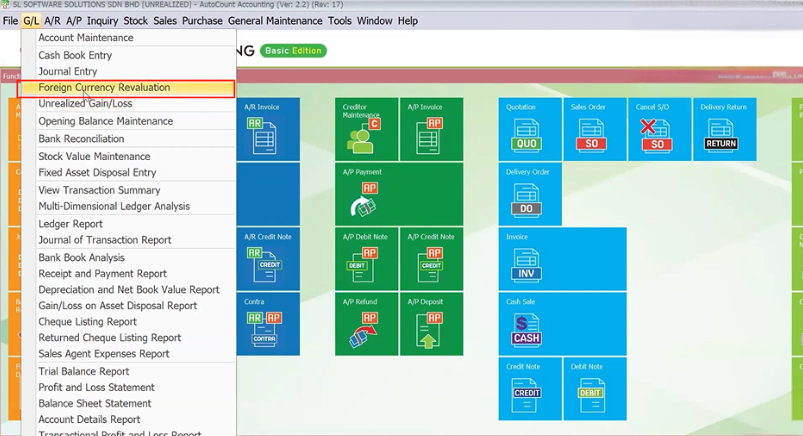
Task: Open the A/P Payment tile
Action: pyautogui.click(x=399, y=194)
